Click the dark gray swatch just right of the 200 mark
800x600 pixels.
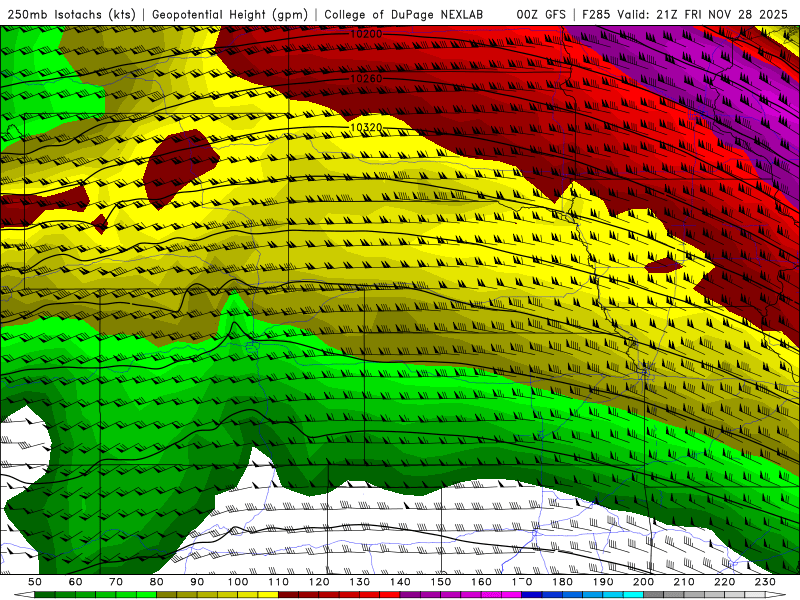coord(654,595)
